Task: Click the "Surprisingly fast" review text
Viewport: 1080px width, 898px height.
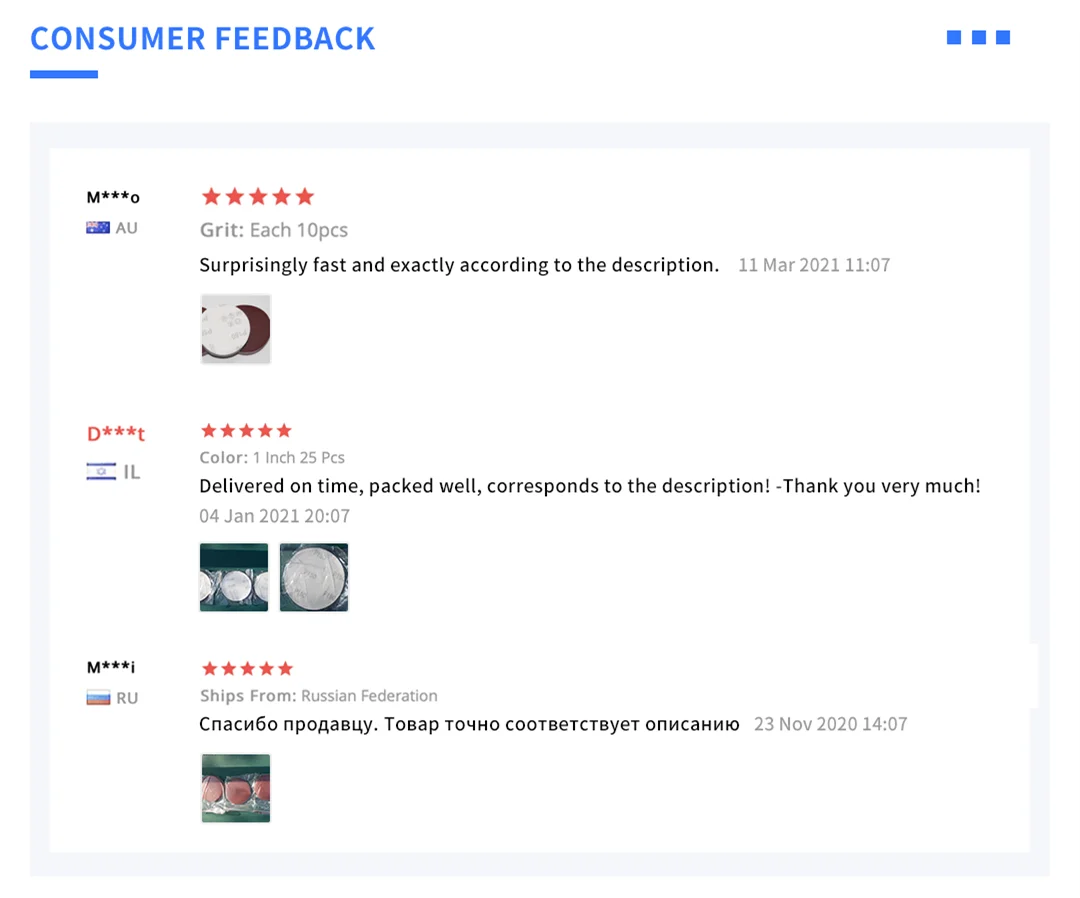Action: click(459, 265)
